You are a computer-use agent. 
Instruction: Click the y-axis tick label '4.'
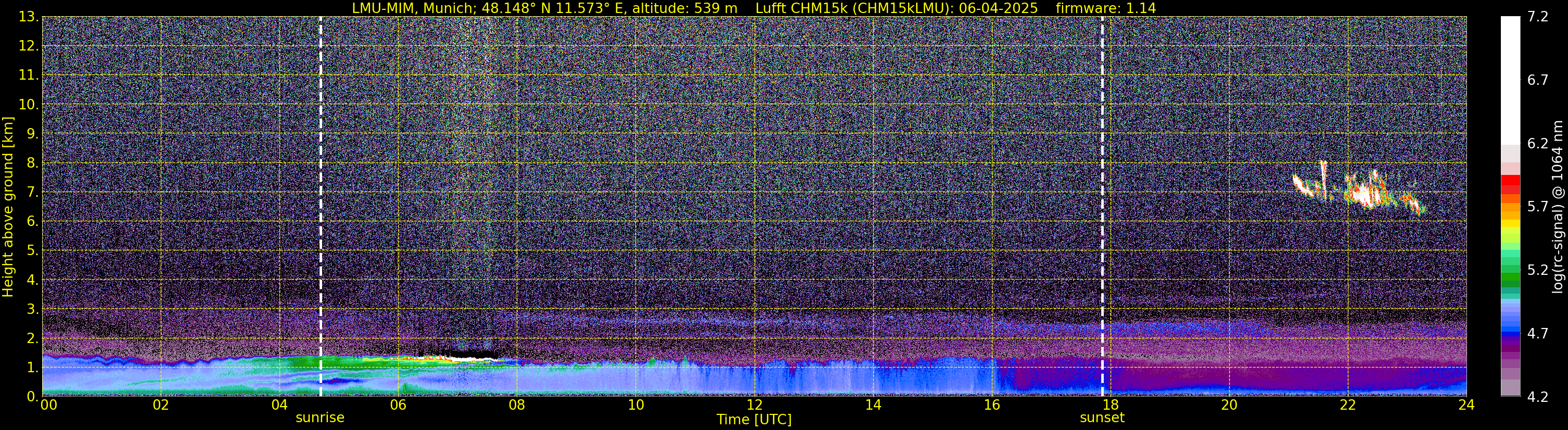(x=33, y=280)
